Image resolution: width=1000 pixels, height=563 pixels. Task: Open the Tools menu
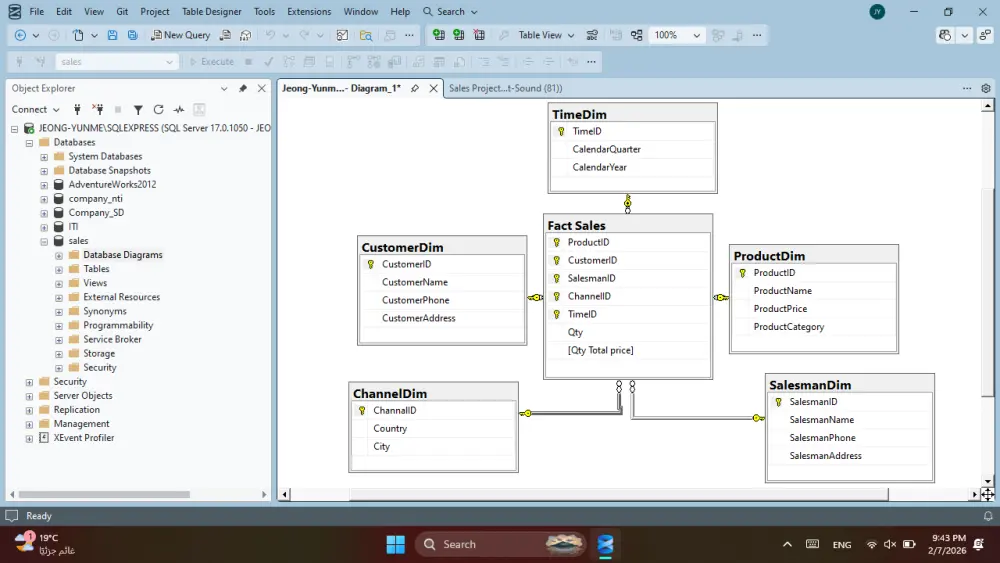[x=264, y=11]
